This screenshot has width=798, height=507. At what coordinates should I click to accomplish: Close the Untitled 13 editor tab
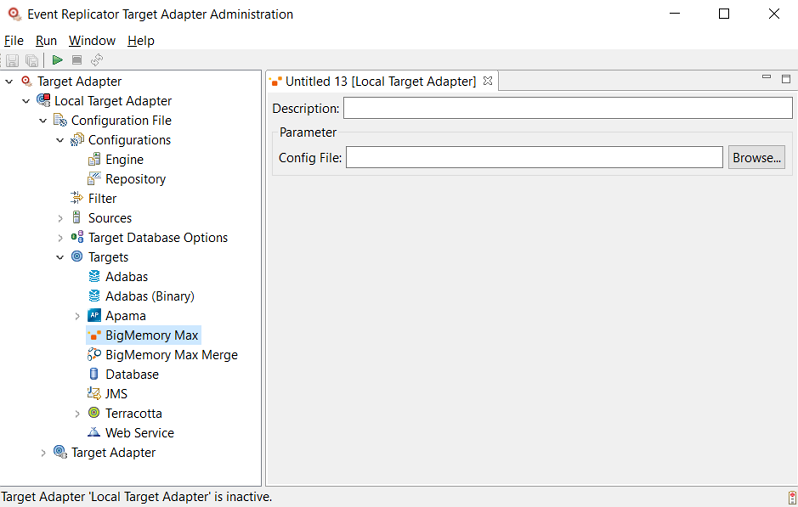488,81
